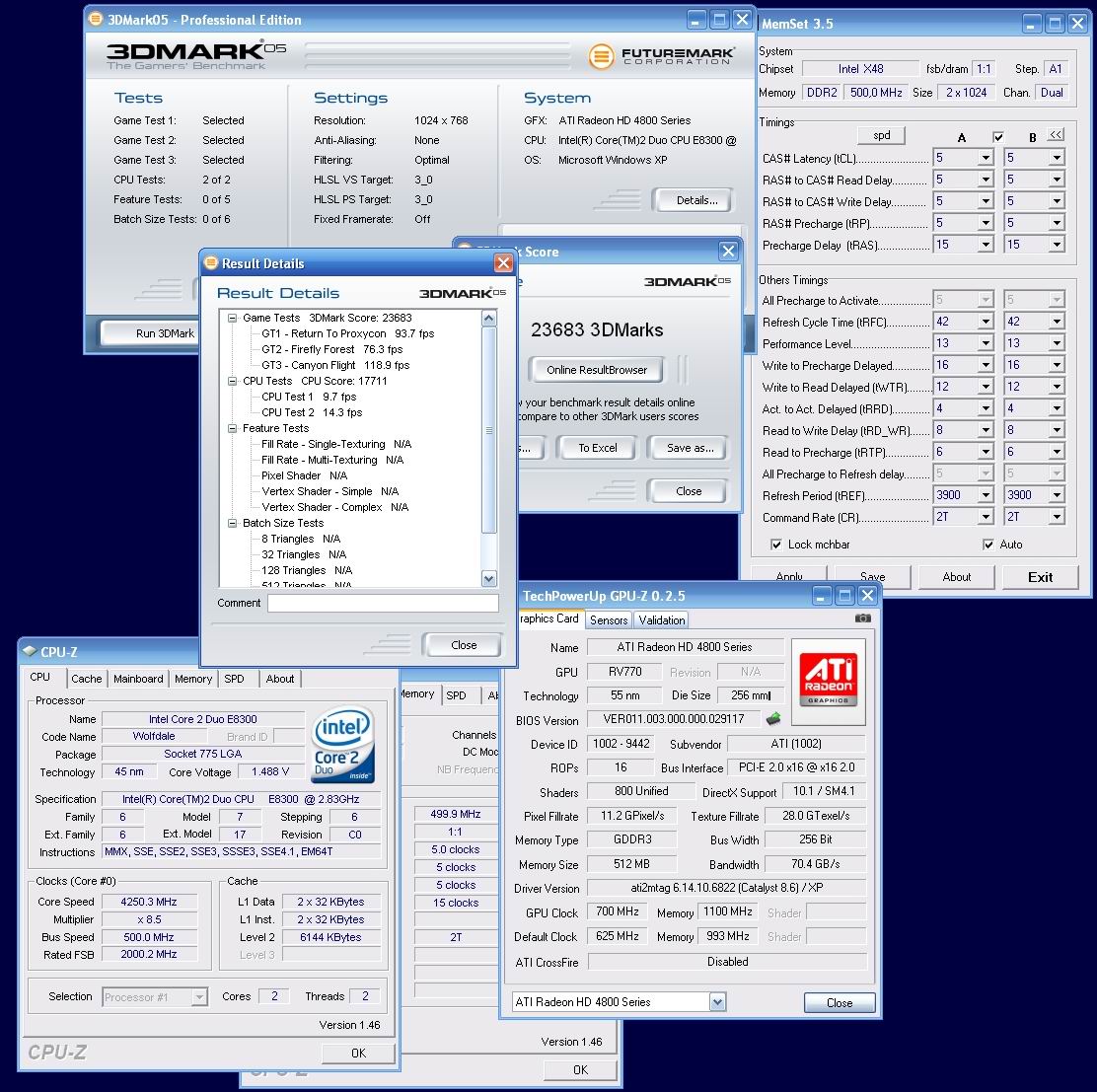Select Pixel Shader N/A row
The height and width of the screenshot is (1092, 1097).
[304, 475]
